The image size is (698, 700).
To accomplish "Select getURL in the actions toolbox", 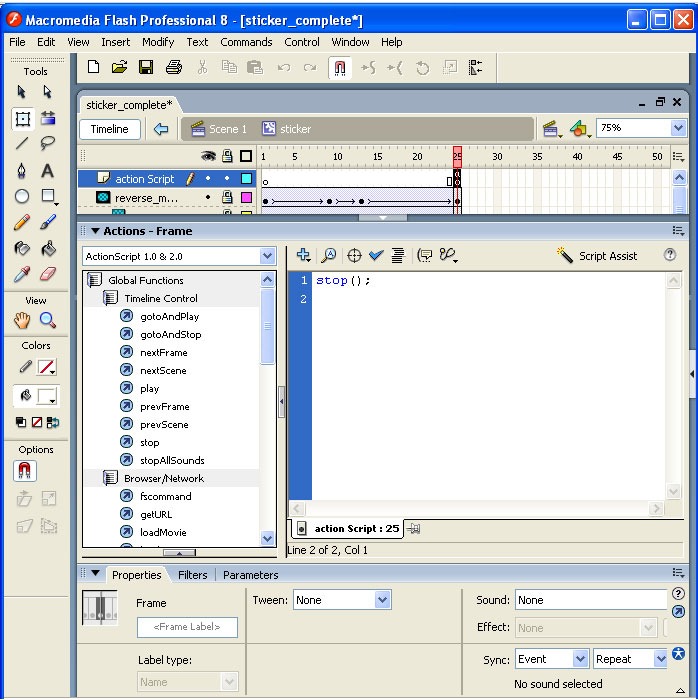I will 156,514.
